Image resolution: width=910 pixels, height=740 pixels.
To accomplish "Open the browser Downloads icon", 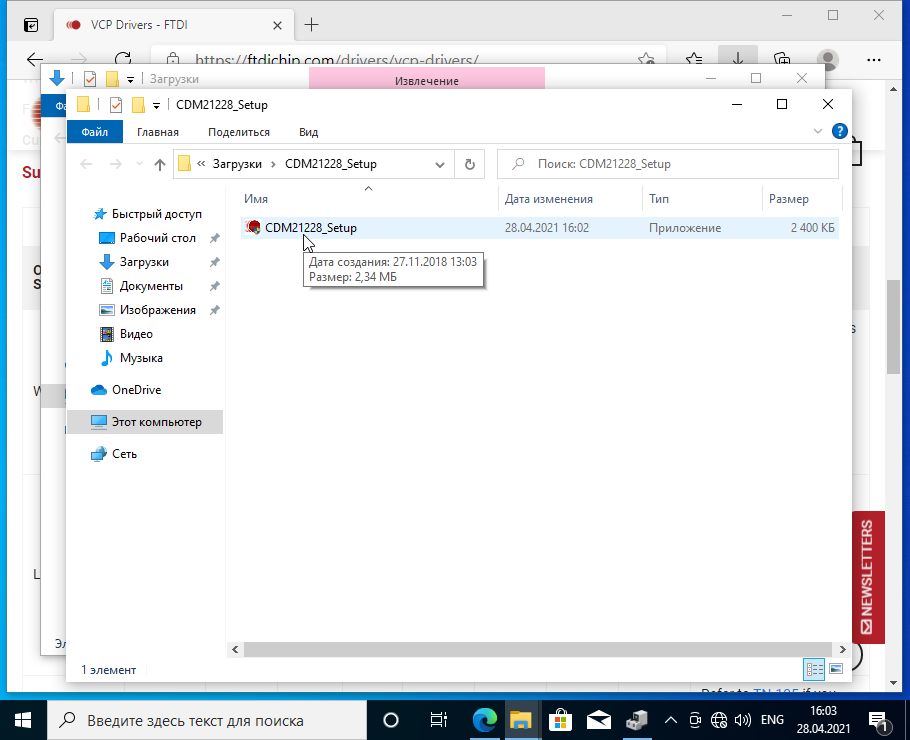I will tap(738, 59).
